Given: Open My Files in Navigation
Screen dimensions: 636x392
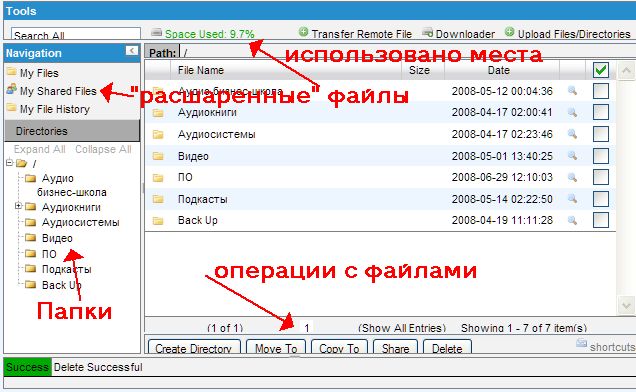Looking at the screenshot, I should pos(39,73).
